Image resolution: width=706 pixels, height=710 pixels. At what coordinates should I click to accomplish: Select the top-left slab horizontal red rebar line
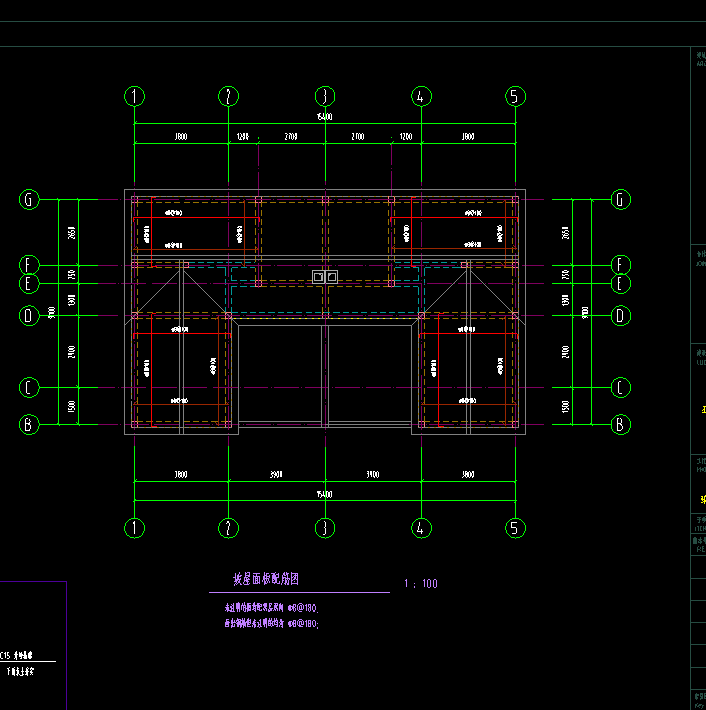pos(196,218)
